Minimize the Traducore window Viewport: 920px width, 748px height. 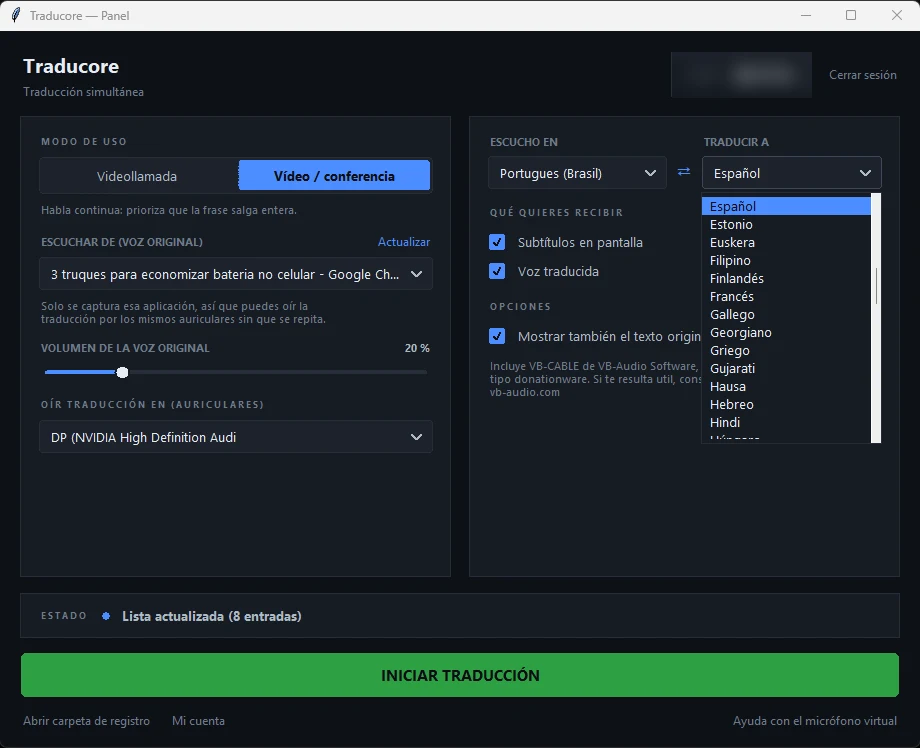pyautogui.click(x=806, y=15)
